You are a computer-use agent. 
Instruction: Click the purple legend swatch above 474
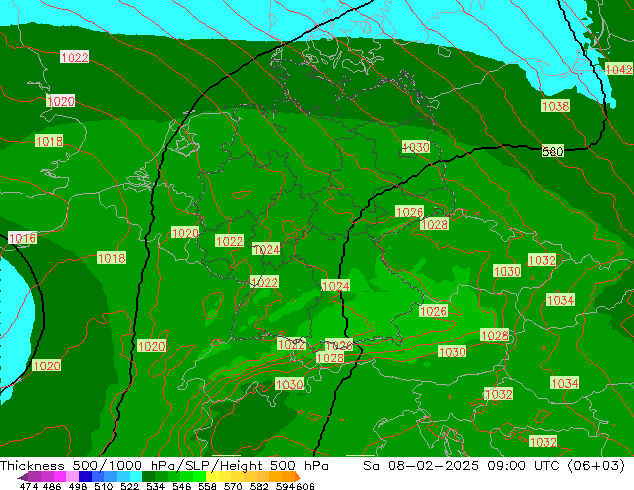click(34, 477)
